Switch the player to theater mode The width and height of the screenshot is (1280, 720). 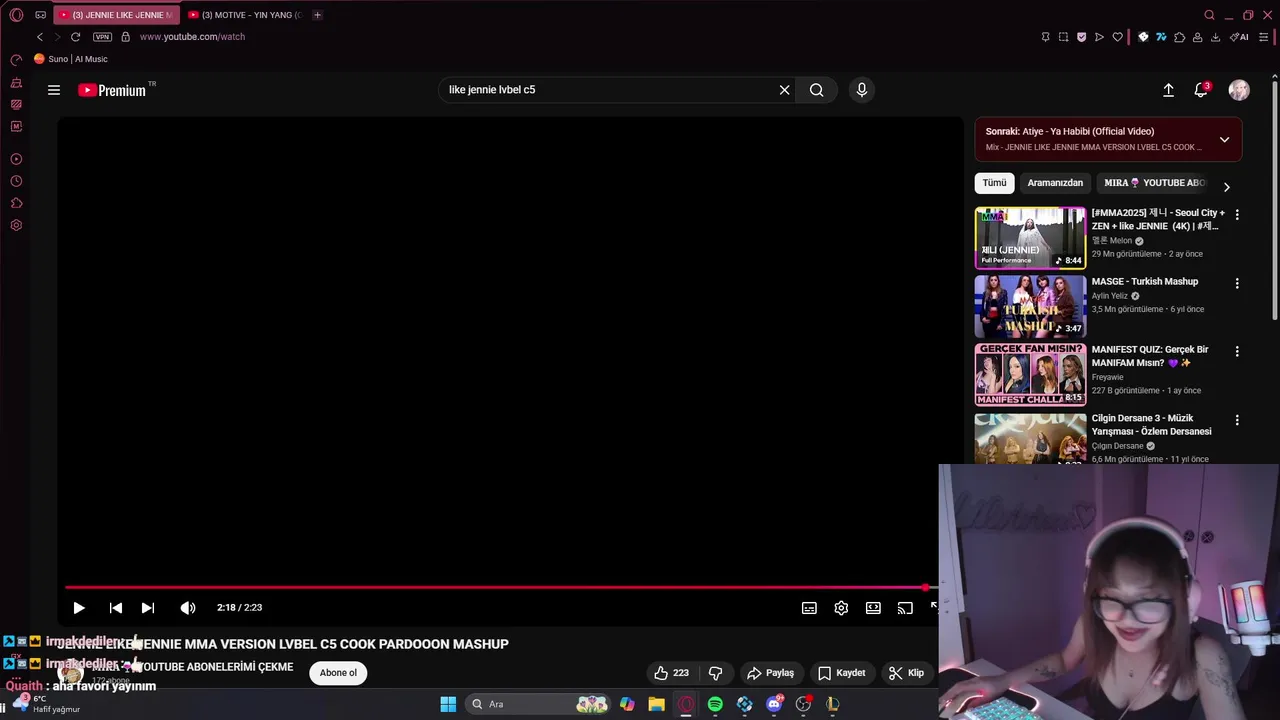click(873, 608)
